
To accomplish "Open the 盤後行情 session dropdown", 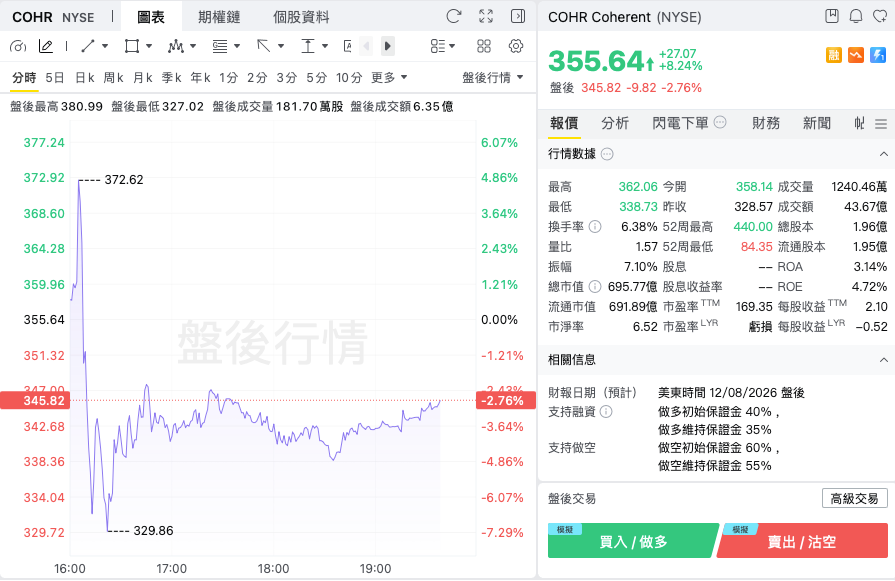I will 493,78.
